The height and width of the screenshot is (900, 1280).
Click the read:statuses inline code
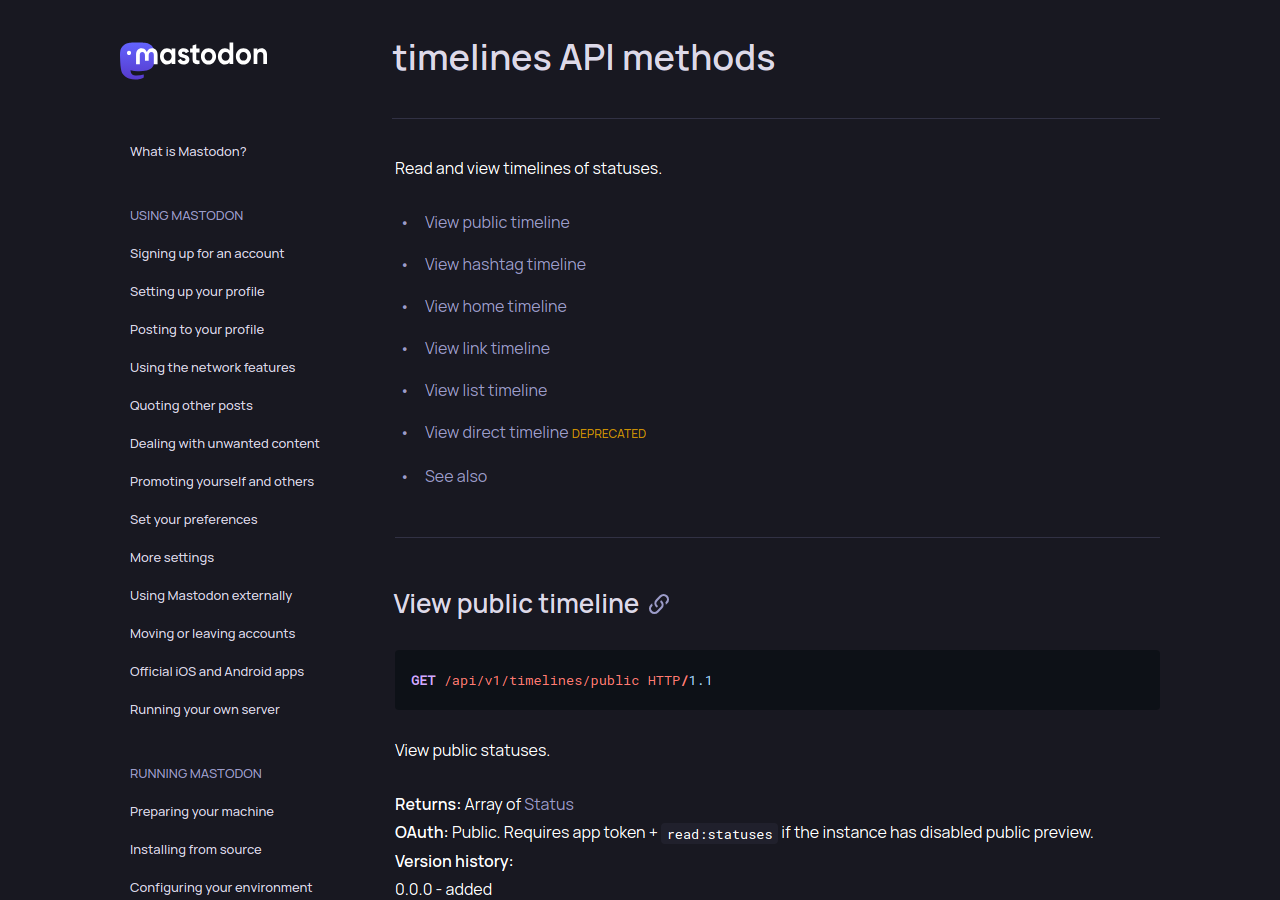[x=720, y=834]
